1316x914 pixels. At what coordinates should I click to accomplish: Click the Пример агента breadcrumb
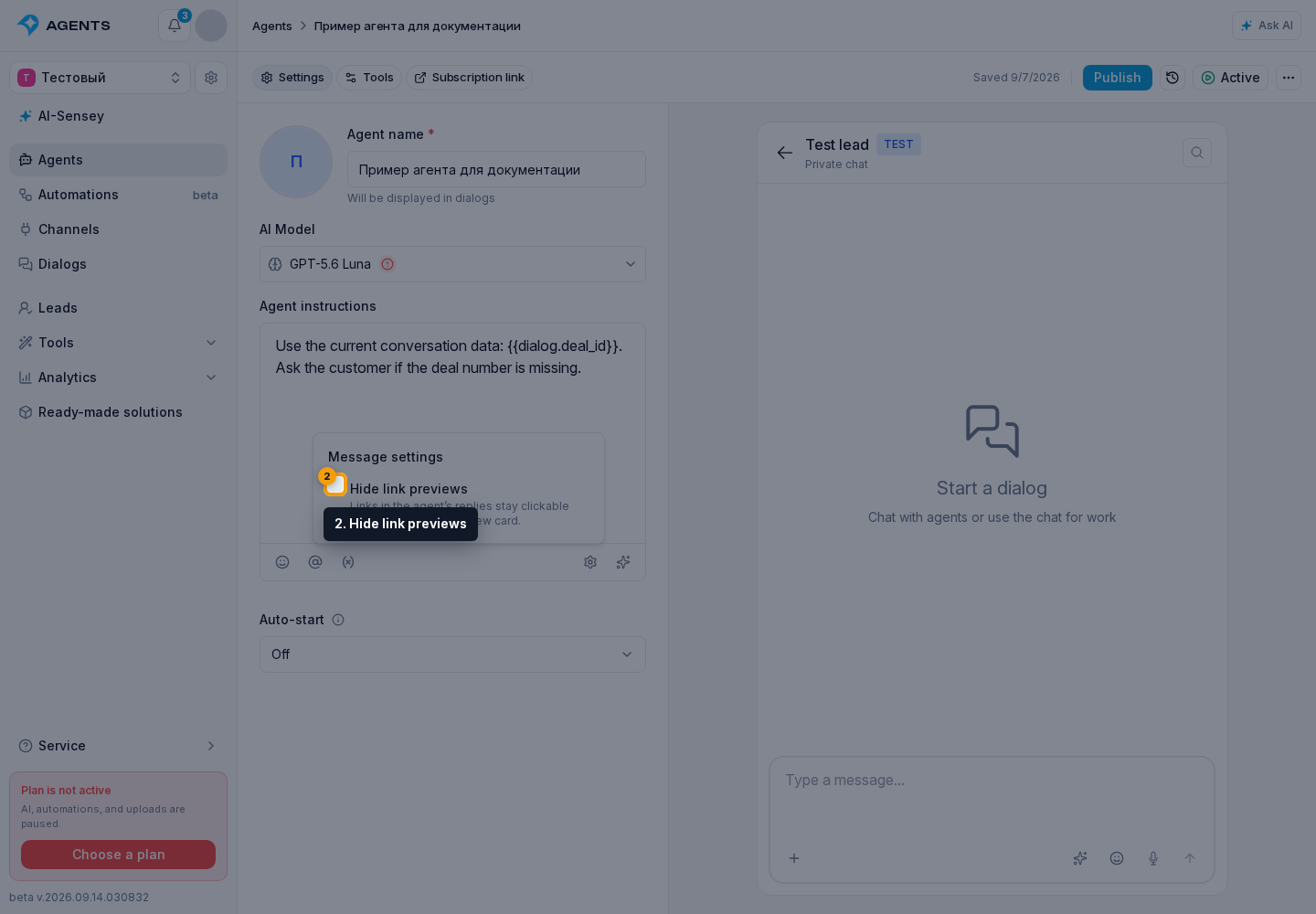click(x=418, y=26)
